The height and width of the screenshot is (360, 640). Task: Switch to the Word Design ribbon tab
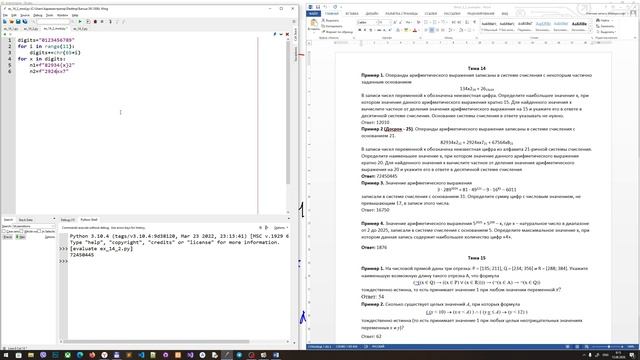(x=371, y=13)
